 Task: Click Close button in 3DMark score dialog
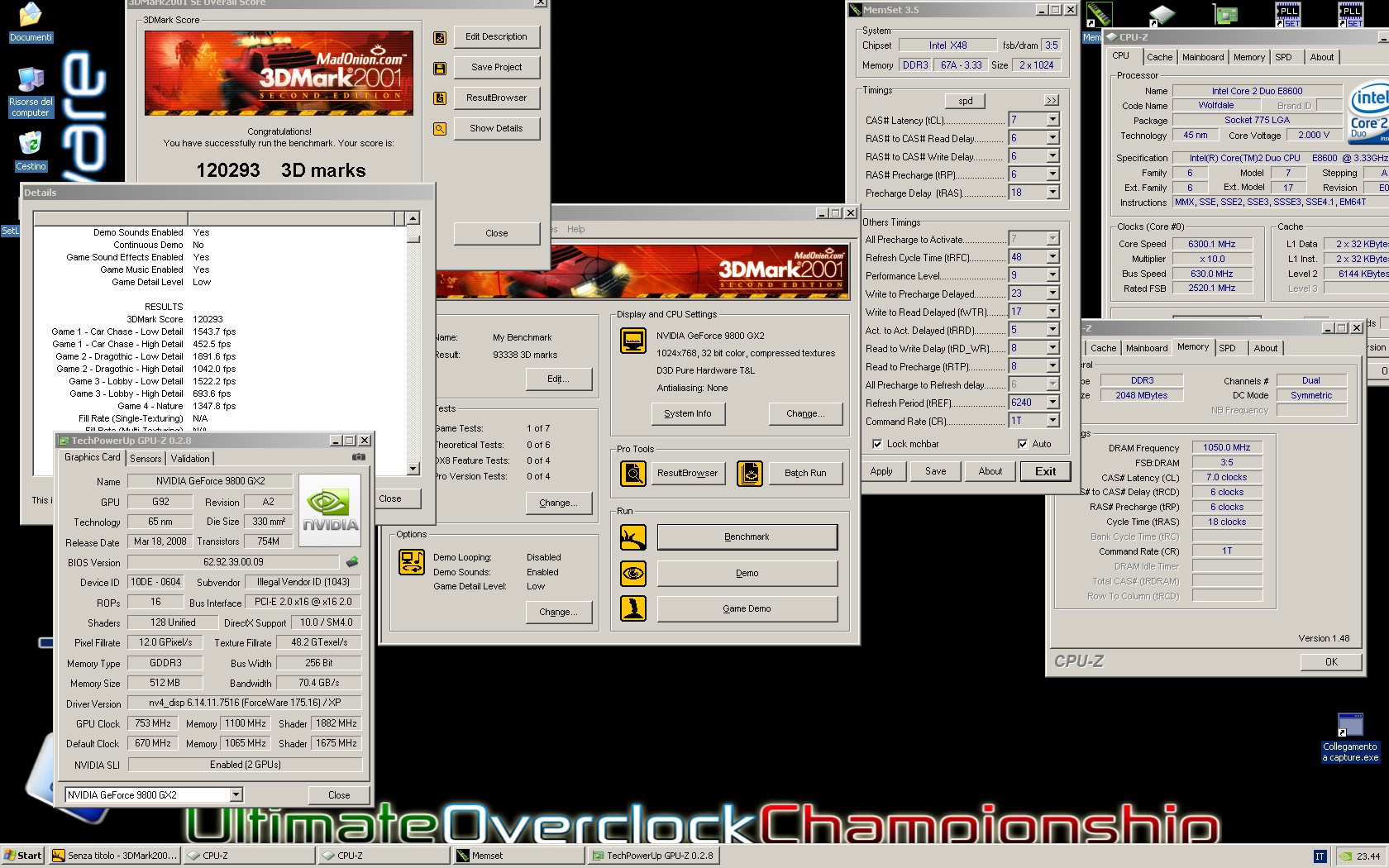(x=497, y=233)
